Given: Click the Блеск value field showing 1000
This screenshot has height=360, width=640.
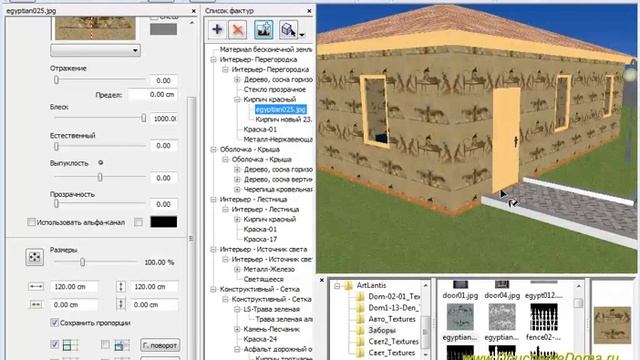Looking at the screenshot, I should [164, 118].
